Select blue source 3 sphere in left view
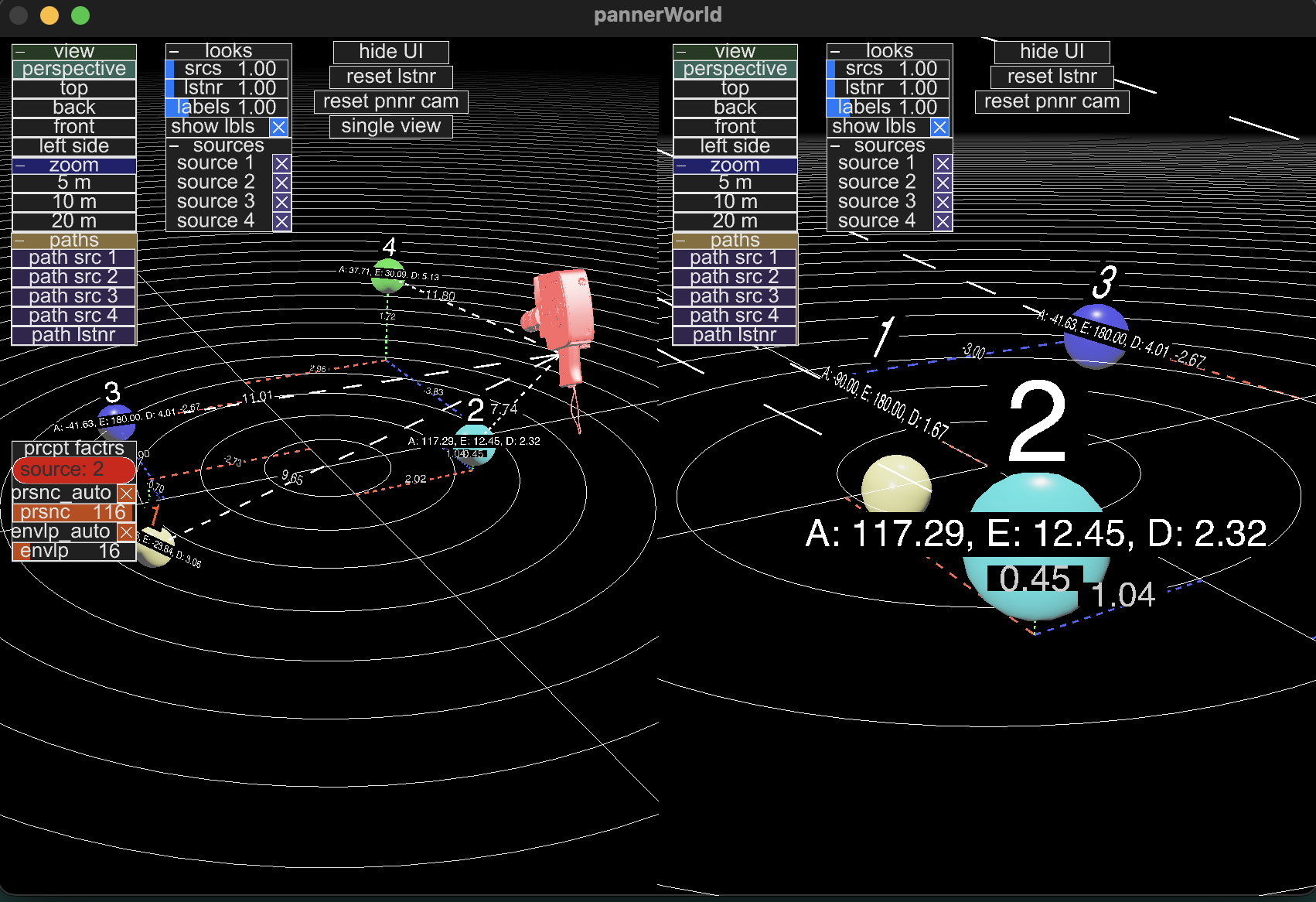Screen dimensions: 1316x902 tap(117, 422)
